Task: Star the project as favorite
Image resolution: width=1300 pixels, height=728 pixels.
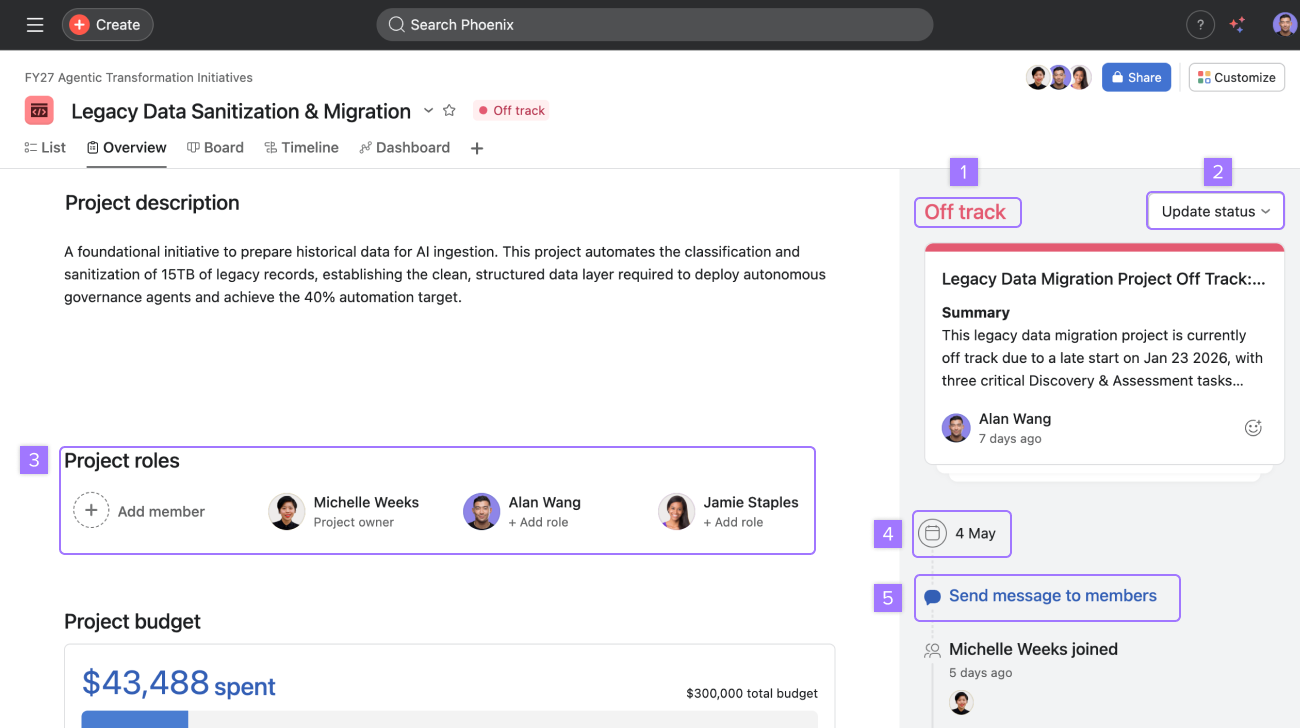Action: [x=450, y=111]
